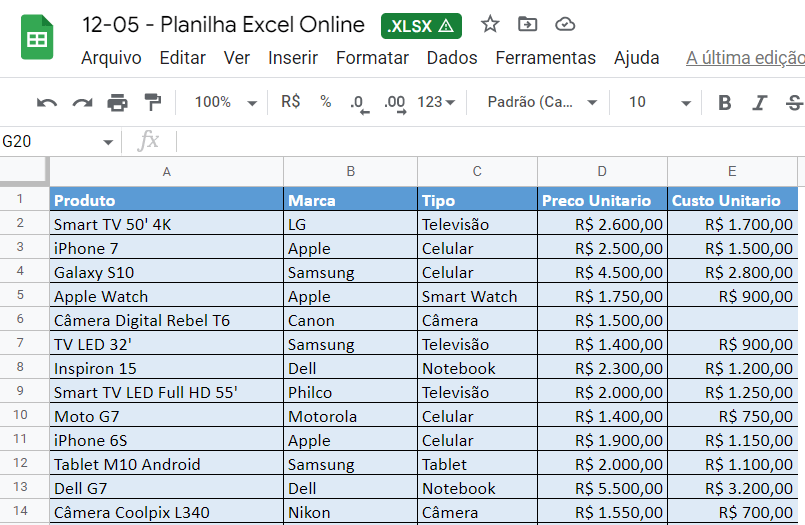The image size is (805, 525).
Task: Move document with the folder icon
Action: (x=527, y=24)
